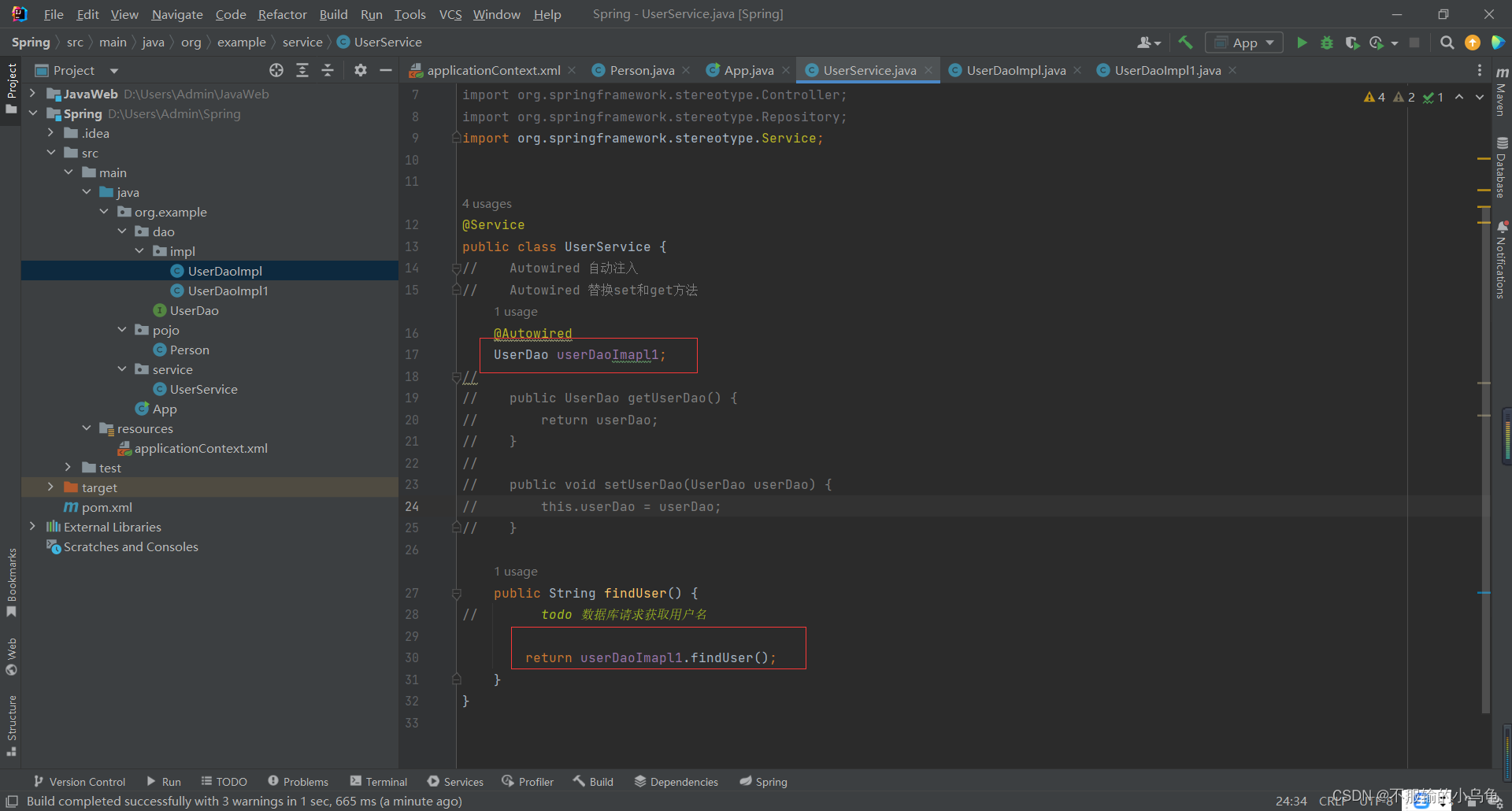The height and width of the screenshot is (811, 1512).
Task: Click the 24:34 caret position indicator
Action: [x=1291, y=801]
